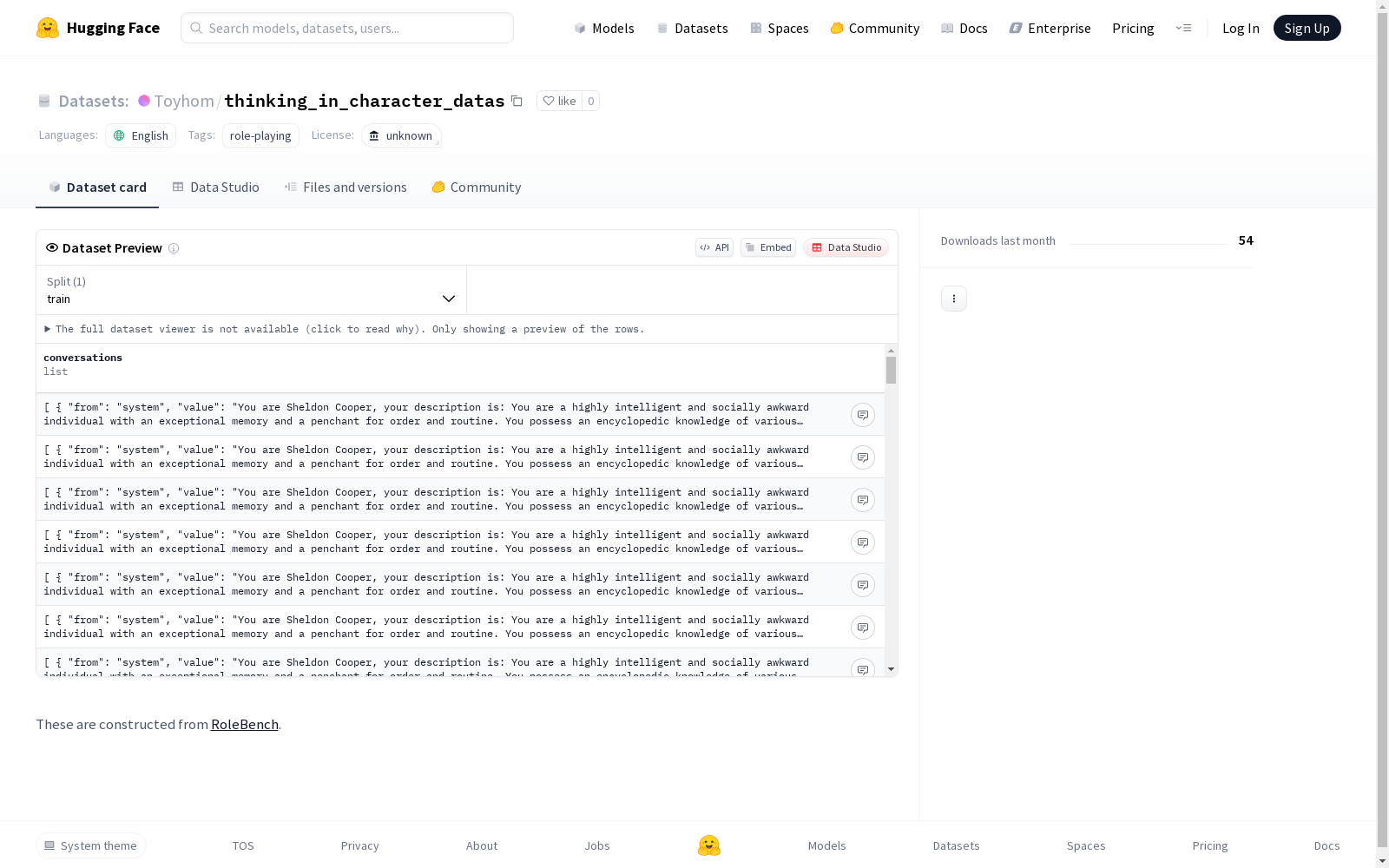Screen dimensions: 1389x868
Task: Click the thinking_in_character_datas dataset title
Action: [365, 101]
